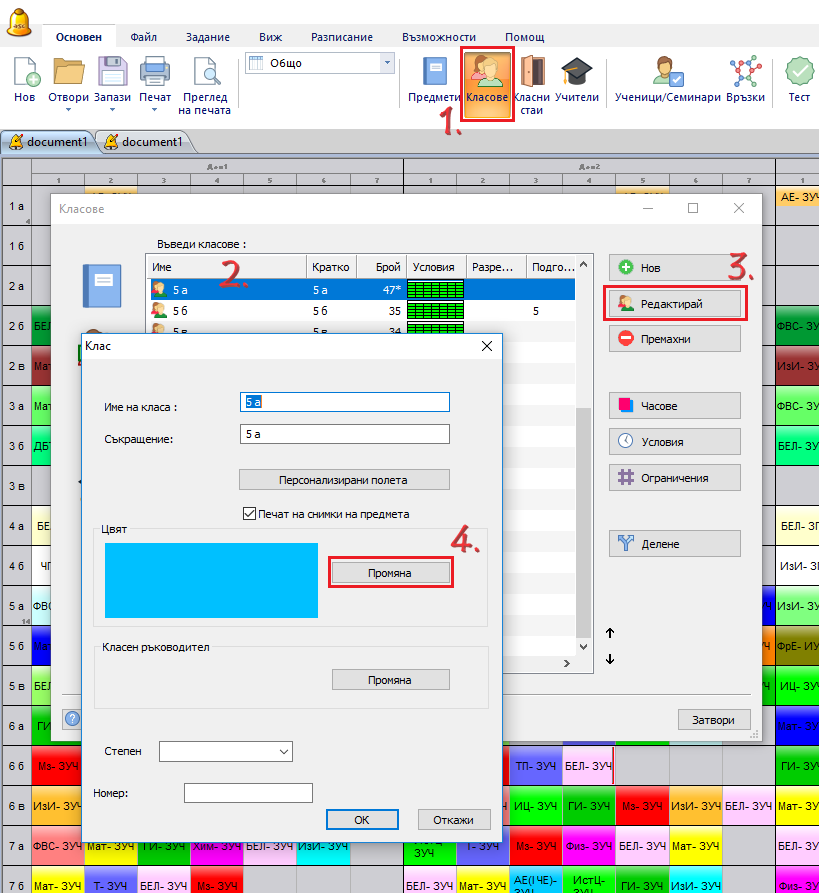
Task: Click the Номер input field
Action: [248, 793]
